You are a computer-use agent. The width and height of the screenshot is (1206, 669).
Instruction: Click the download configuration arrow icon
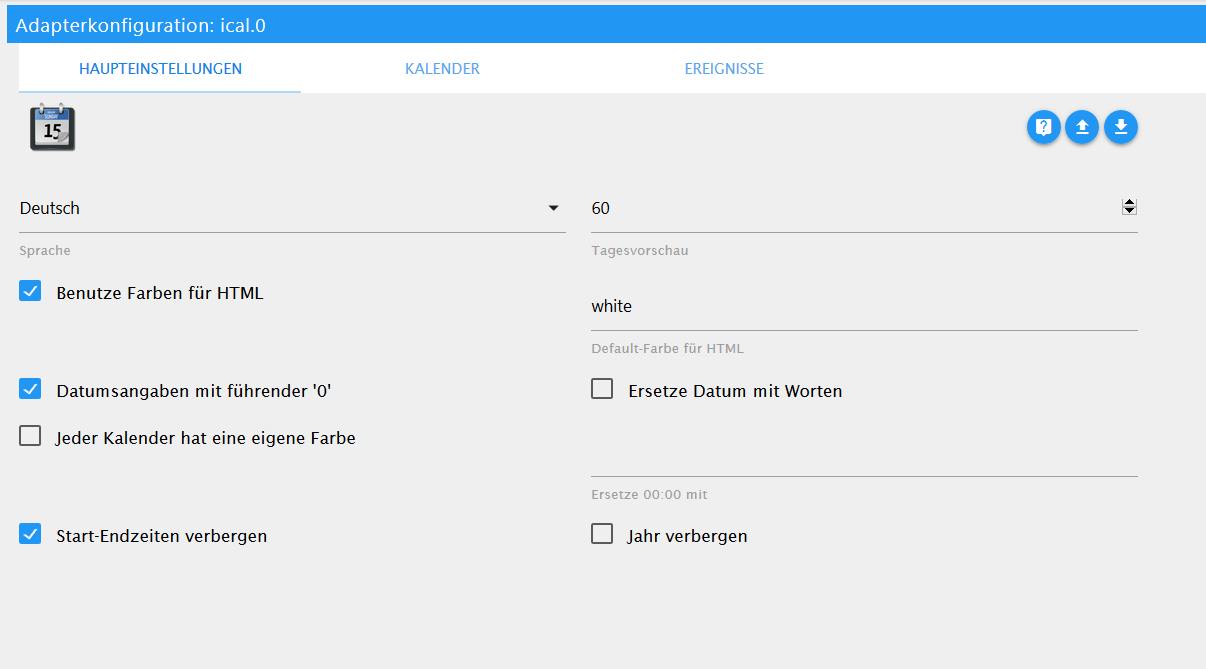1121,127
